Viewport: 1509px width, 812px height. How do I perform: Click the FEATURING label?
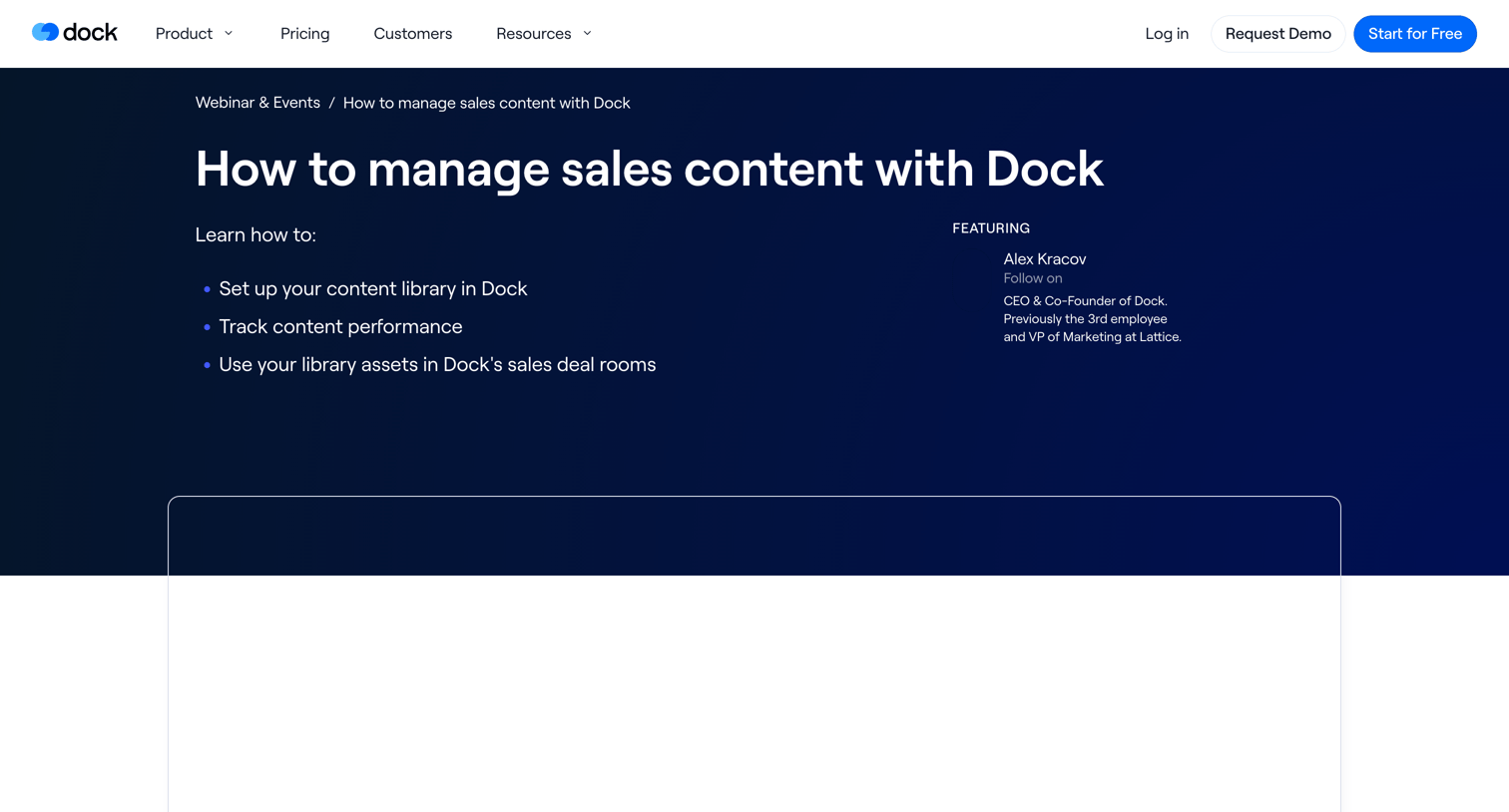991,228
